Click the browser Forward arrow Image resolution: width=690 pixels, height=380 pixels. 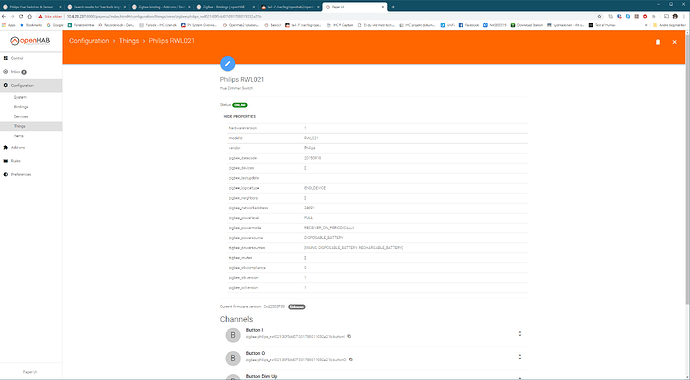pos(12,16)
